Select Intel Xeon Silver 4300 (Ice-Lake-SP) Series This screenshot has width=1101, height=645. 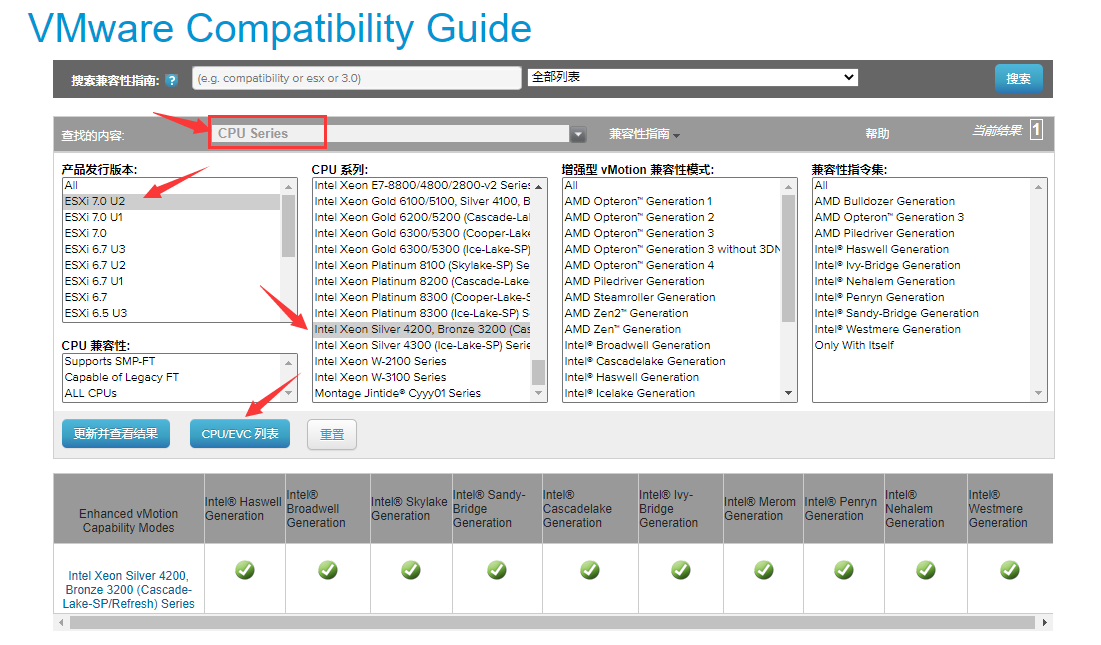tap(422, 345)
